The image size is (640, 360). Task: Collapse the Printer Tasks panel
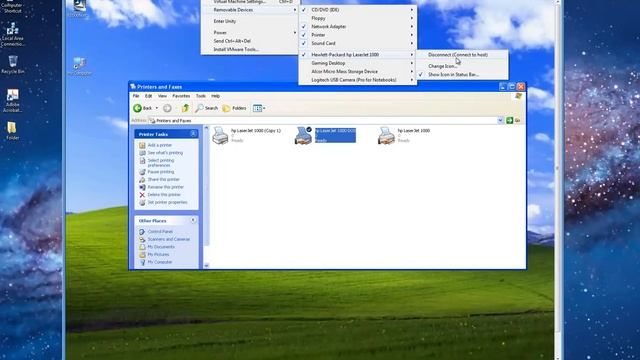click(x=193, y=134)
